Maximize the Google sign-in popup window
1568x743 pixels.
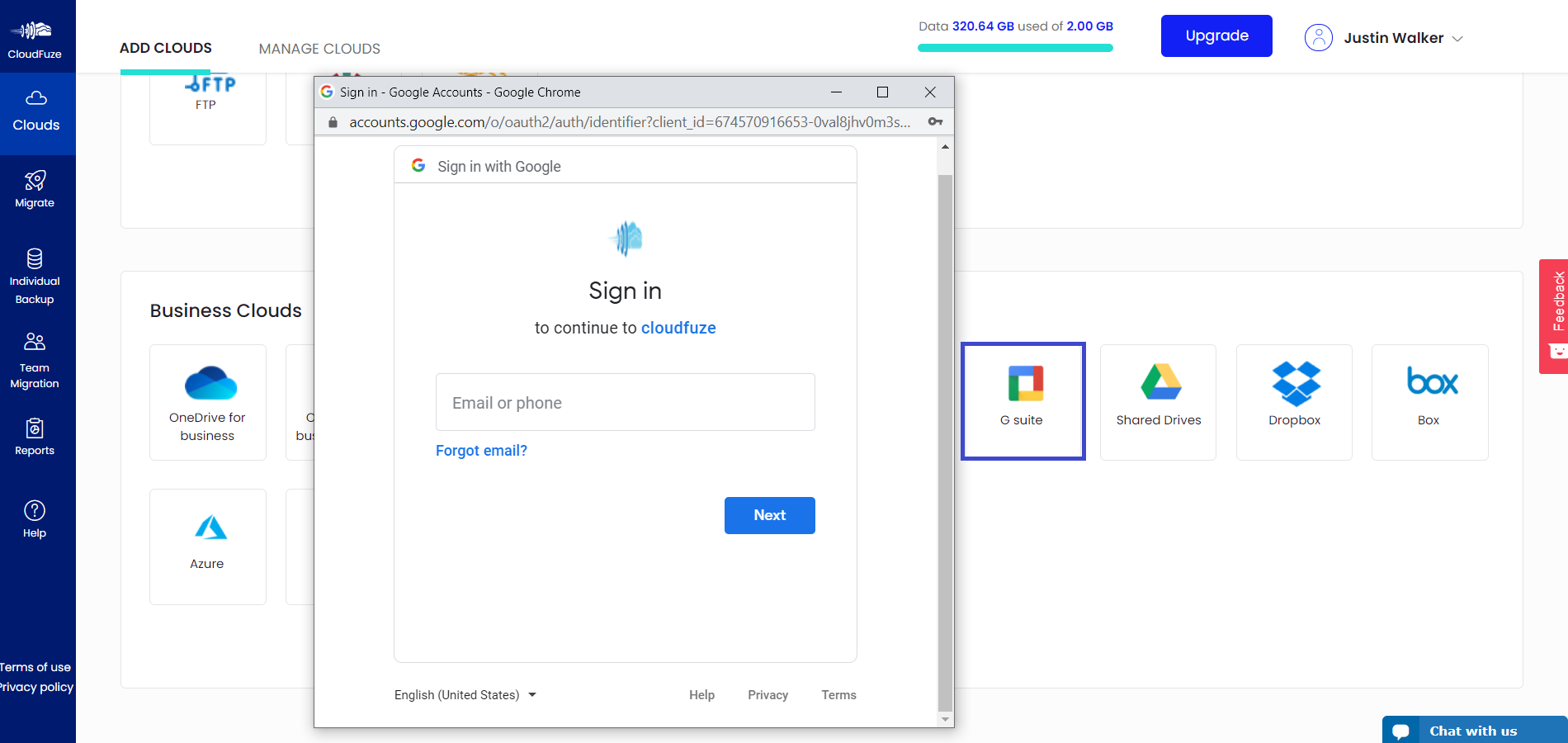coord(882,92)
